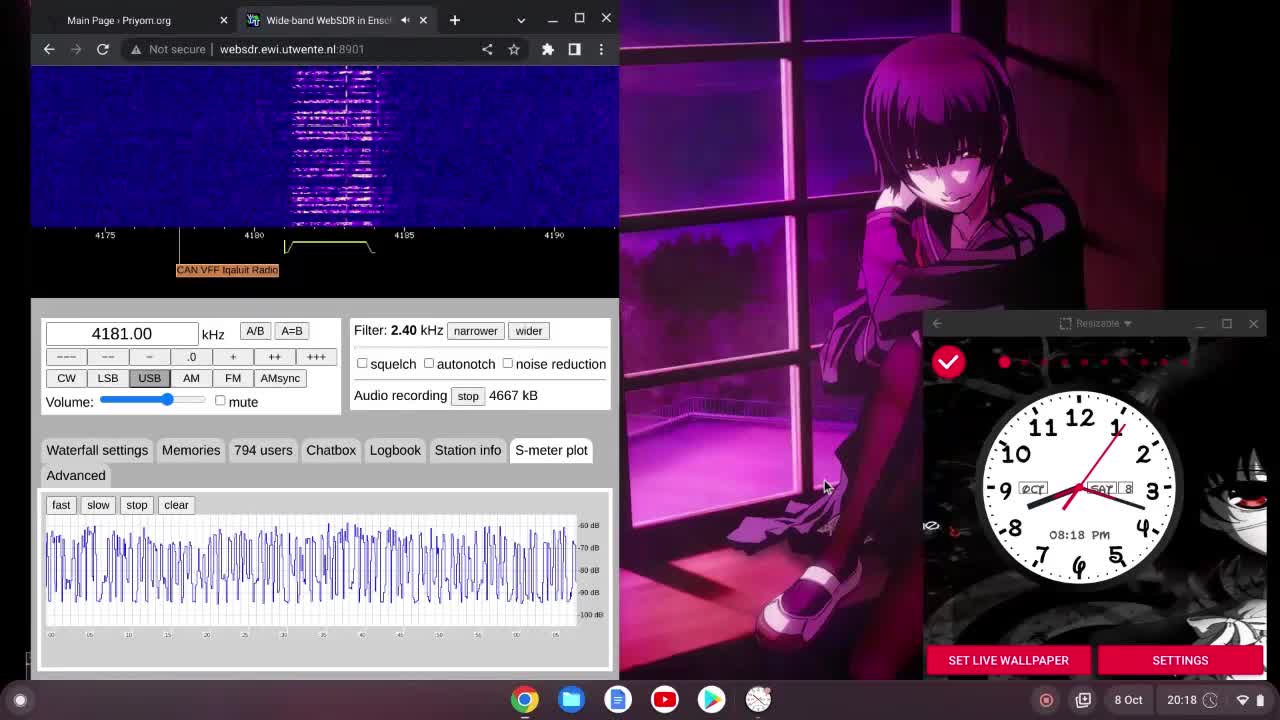
Task: Open the clock app on the shelf
Action: click(758, 700)
